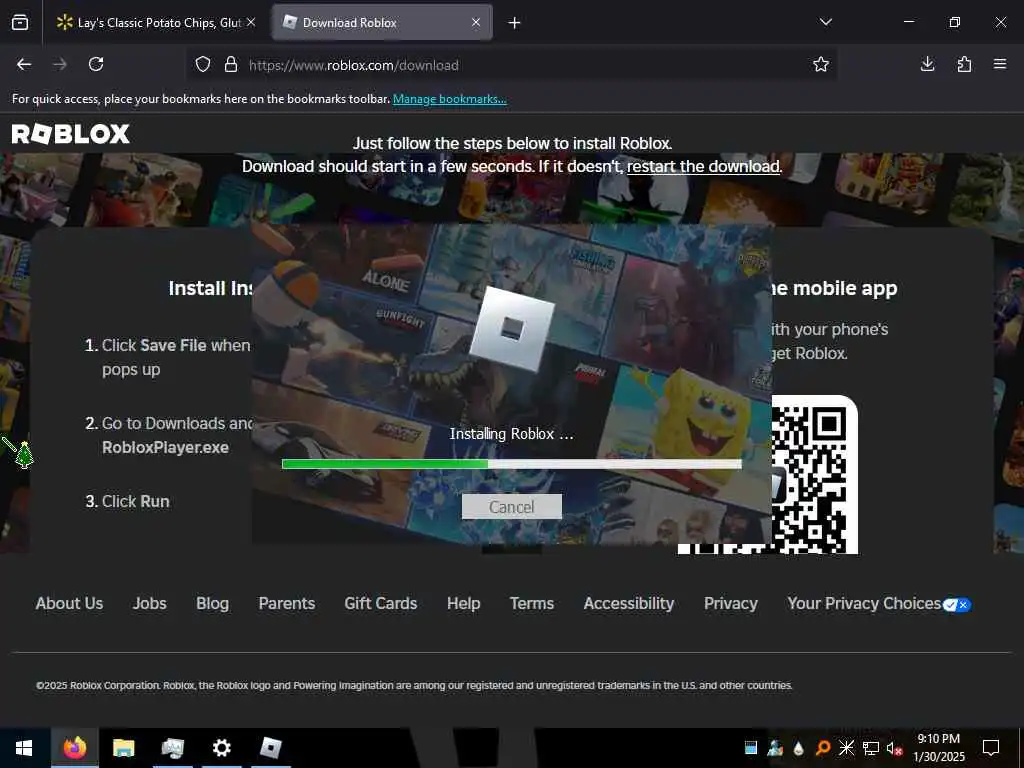Click the privacy choices toggle icon
Image resolution: width=1024 pixels, height=768 pixels.
coord(957,605)
